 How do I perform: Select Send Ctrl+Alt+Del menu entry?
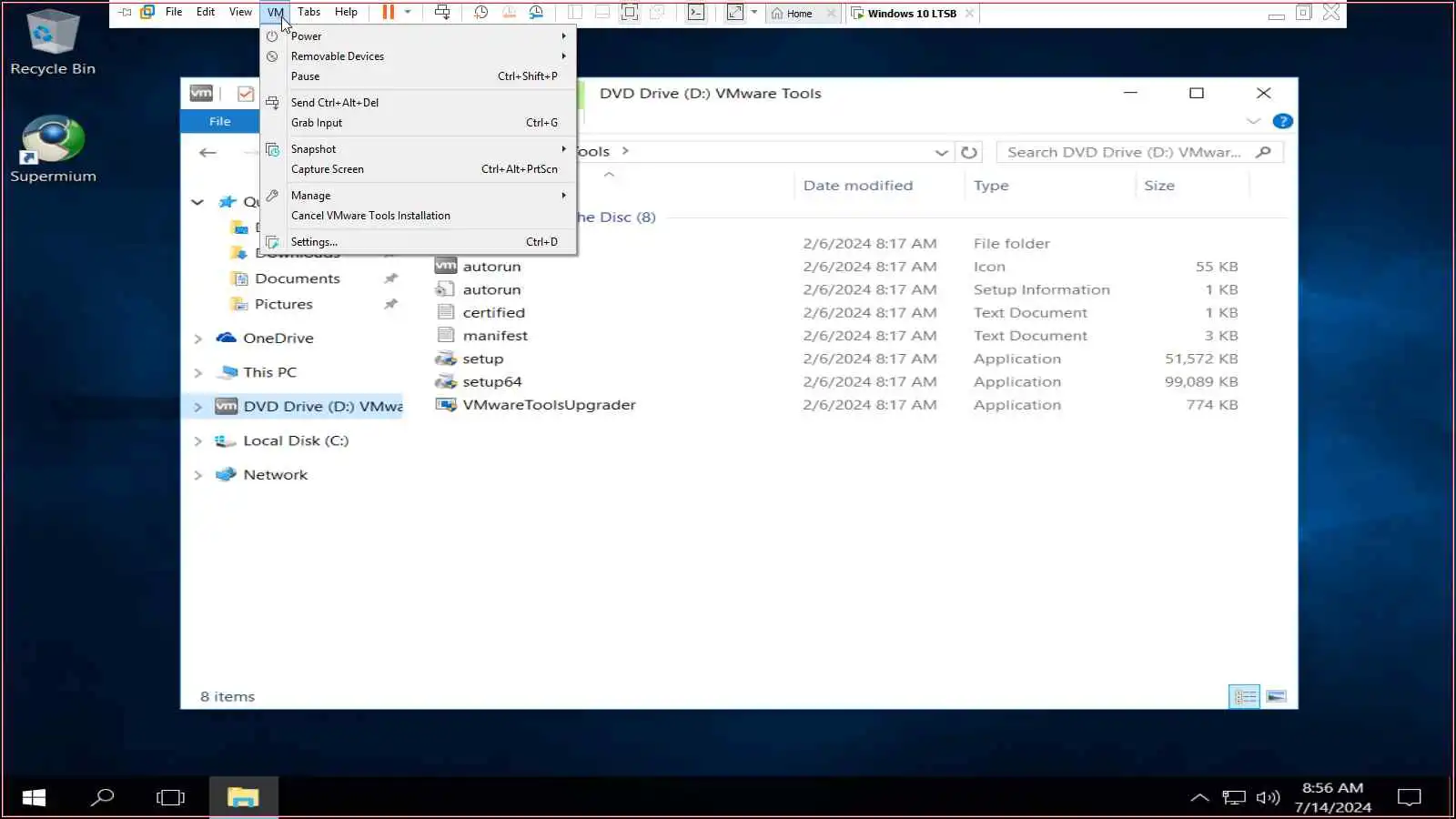(419, 103)
